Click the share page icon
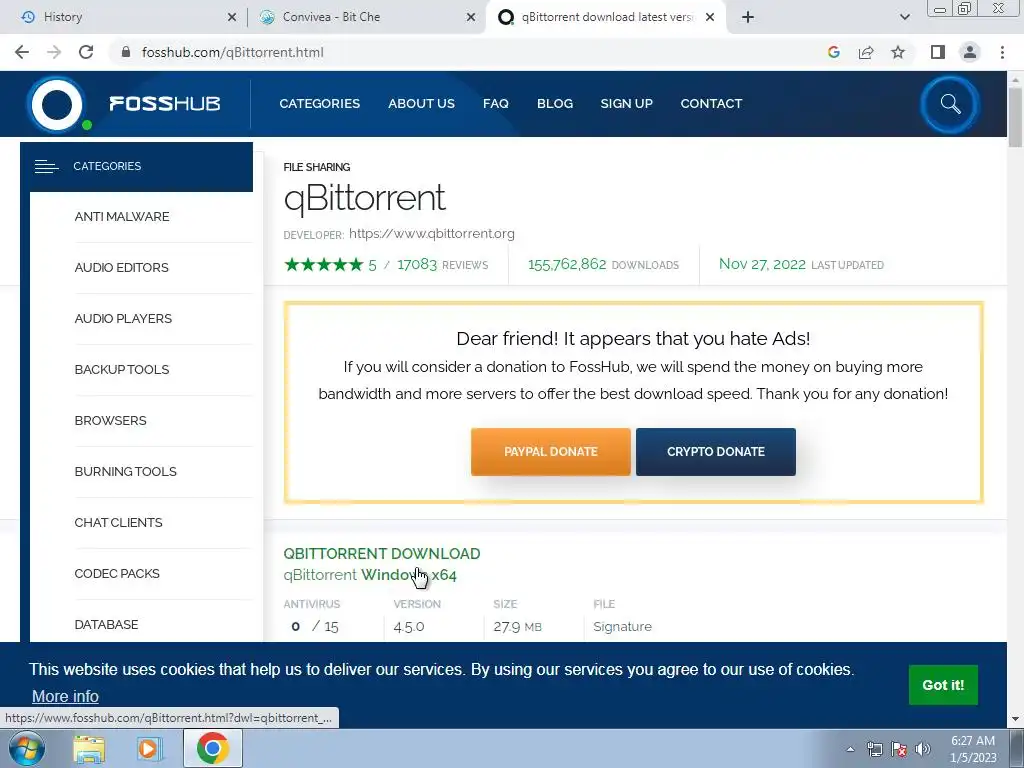 coord(866,52)
